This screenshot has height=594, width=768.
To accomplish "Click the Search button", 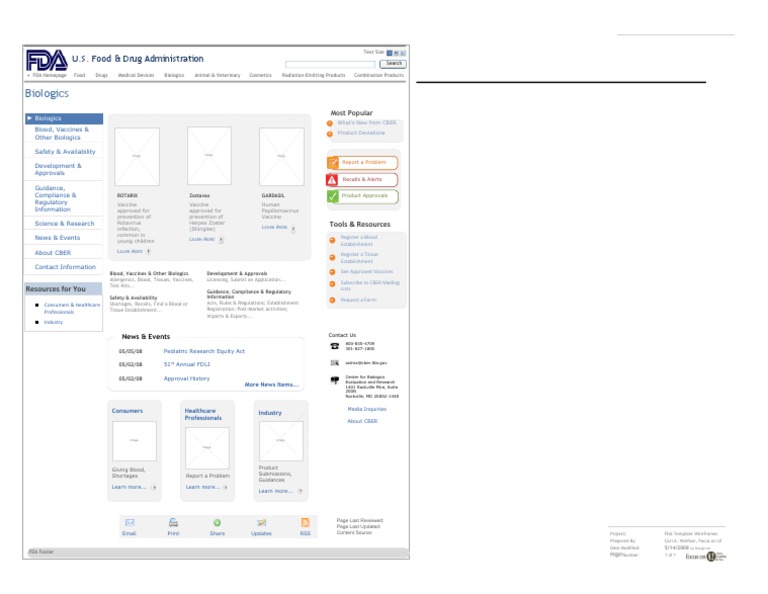I will pyautogui.click(x=393, y=64).
